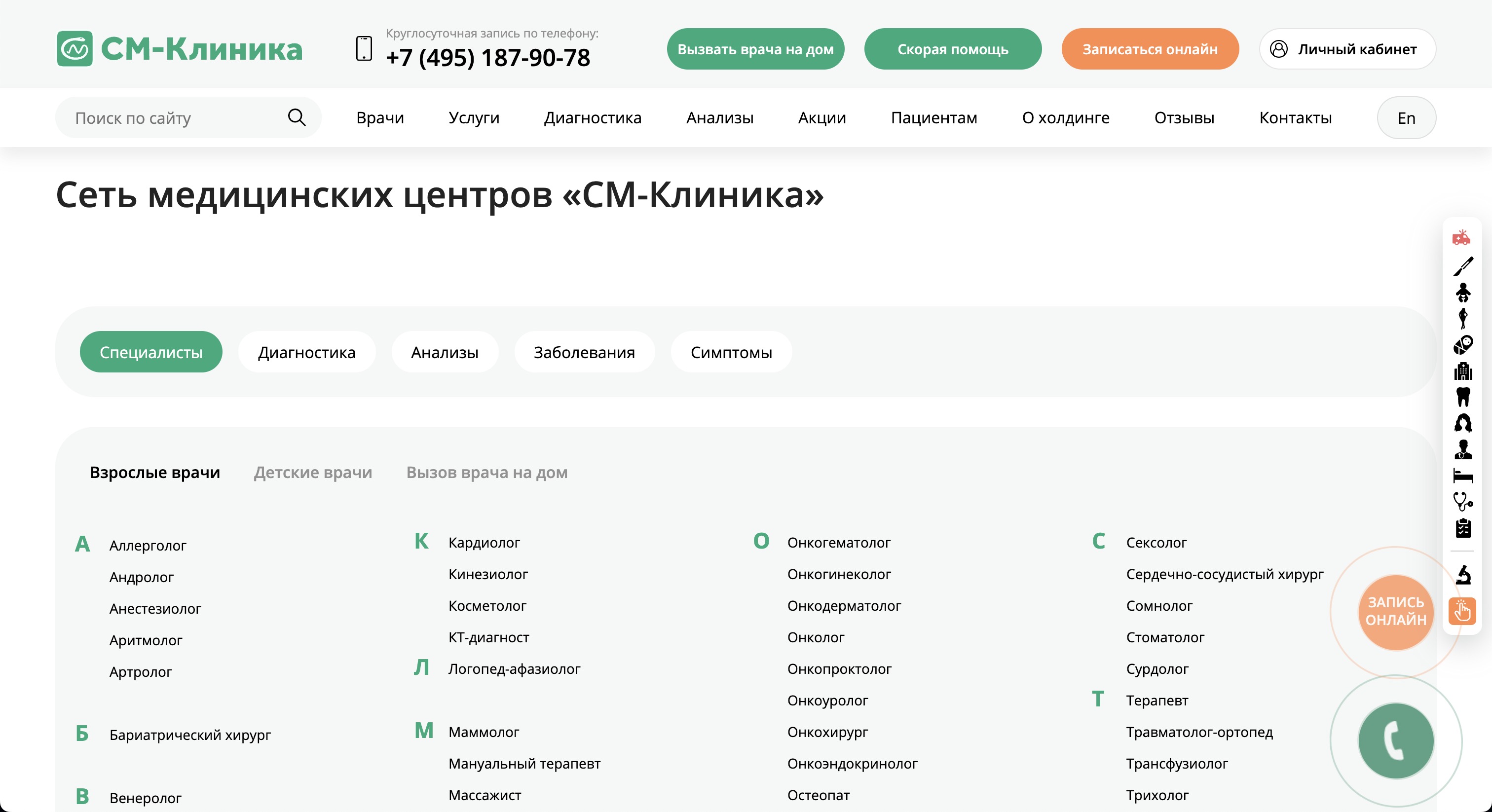This screenshot has width=1492, height=812.
Task: Click the СМ-Клиника logo
Action: click(180, 49)
